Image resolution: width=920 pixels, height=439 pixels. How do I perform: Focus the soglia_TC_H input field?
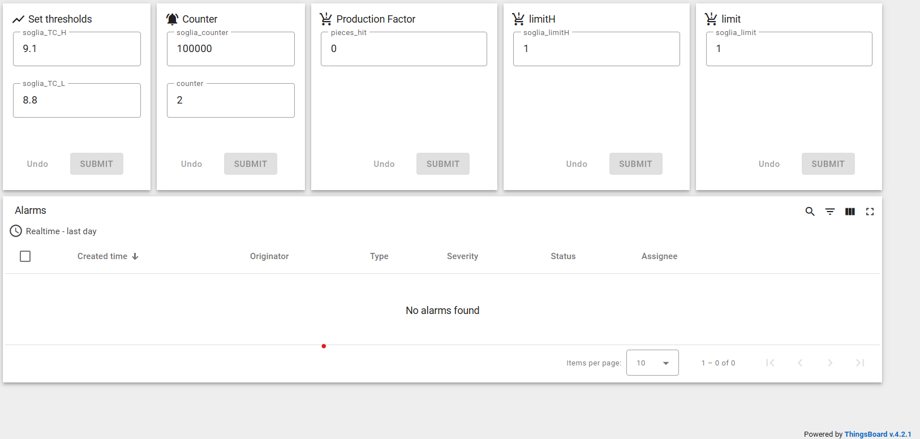77,49
